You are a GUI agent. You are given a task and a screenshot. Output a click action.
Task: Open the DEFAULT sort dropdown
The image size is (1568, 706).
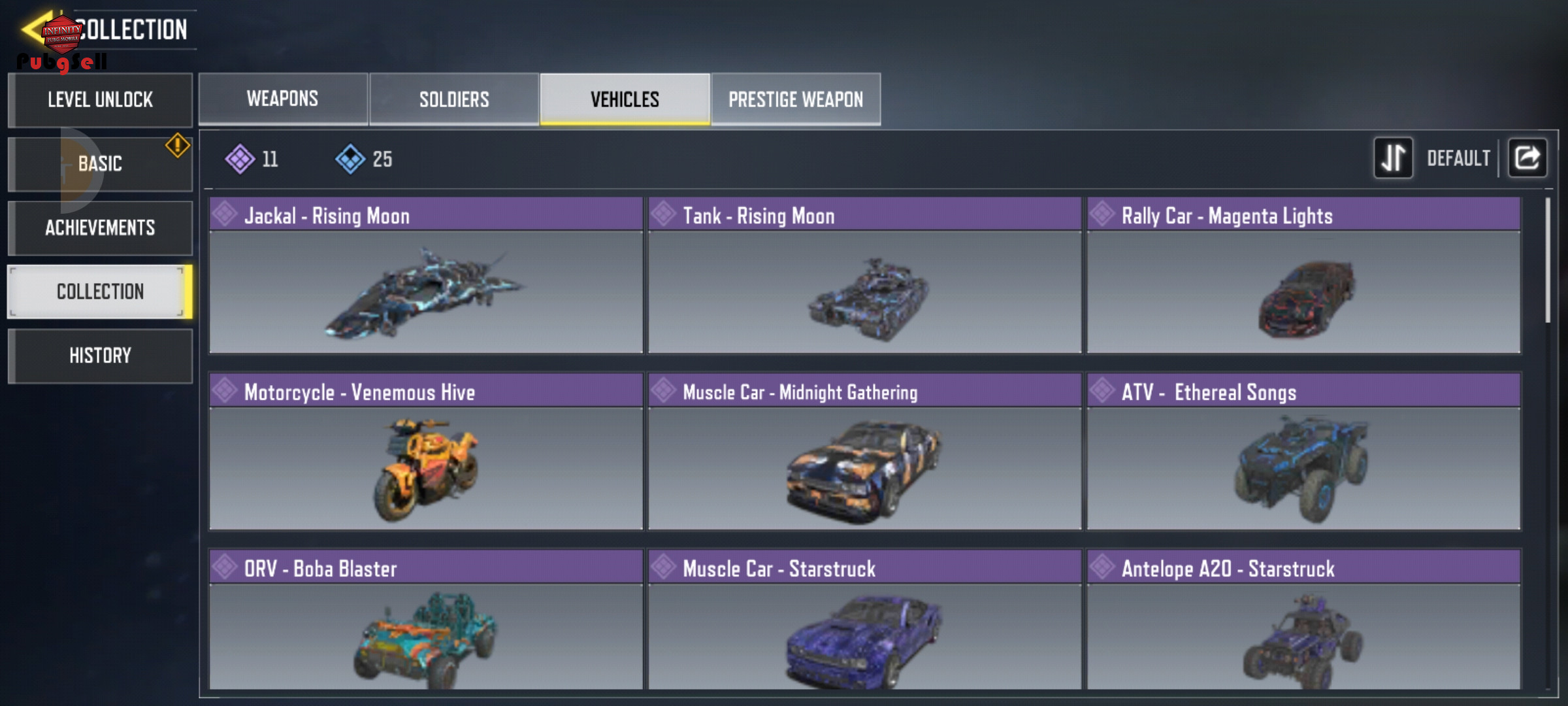[x=1458, y=158]
